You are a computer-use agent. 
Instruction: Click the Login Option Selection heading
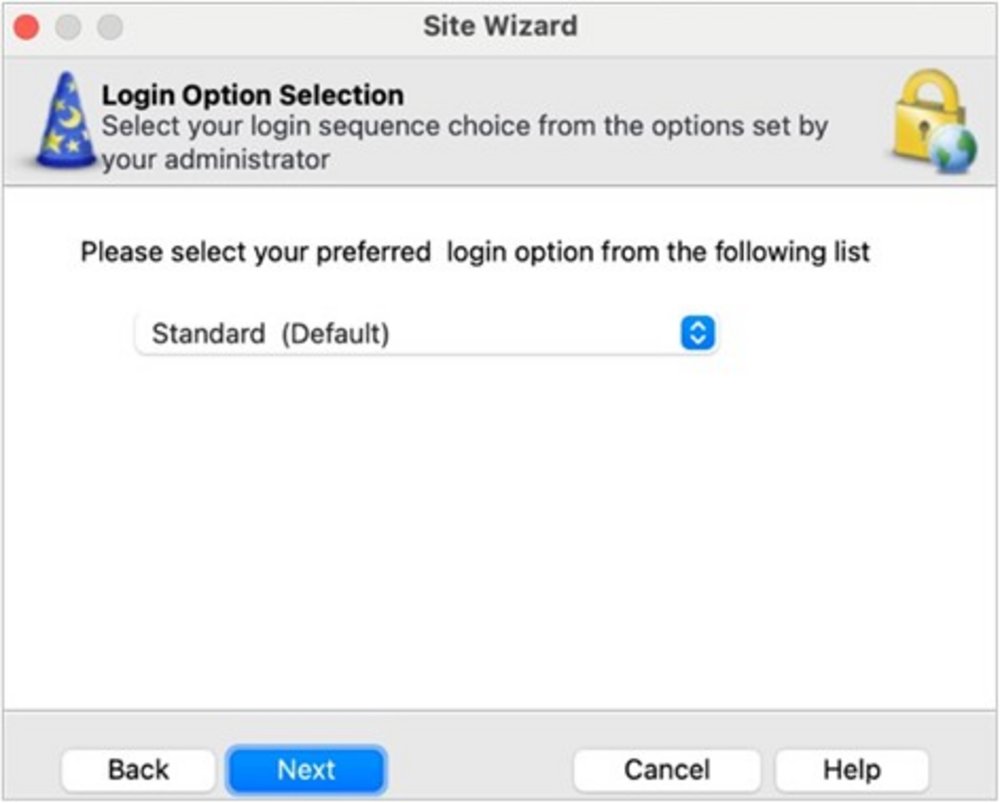click(x=253, y=96)
